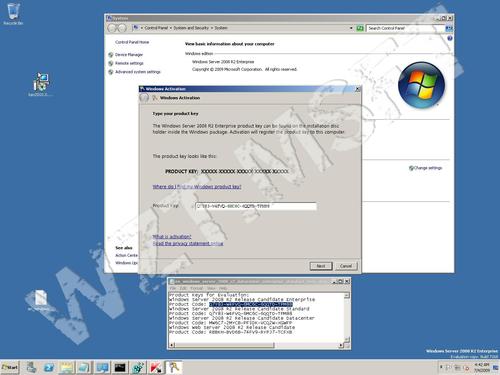Click the Notepad horizontal scrollbar
The height and width of the screenshot is (375, 500).
point(257,345)
